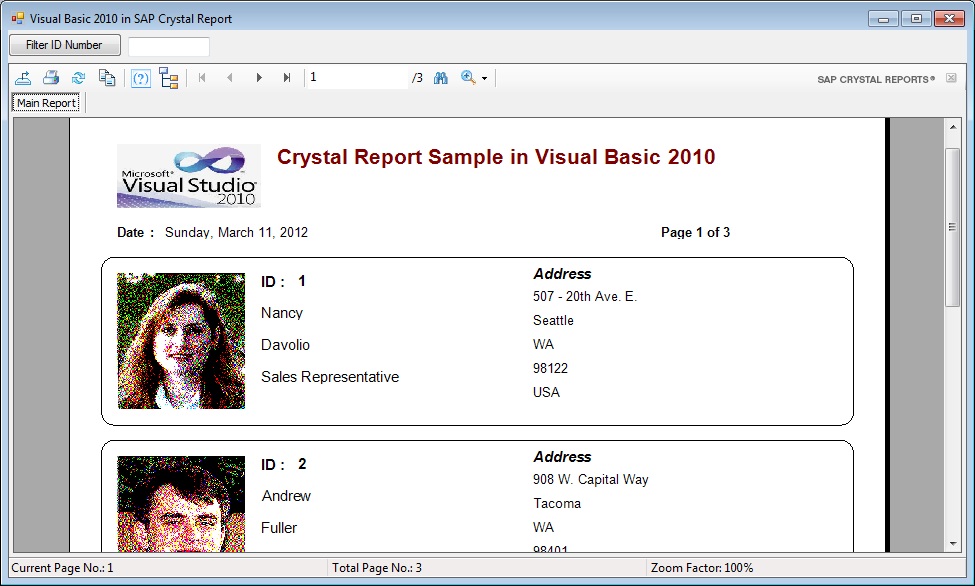Close the current report view tab
Viewport: 975px width, 586px height.
coord(951,78)
